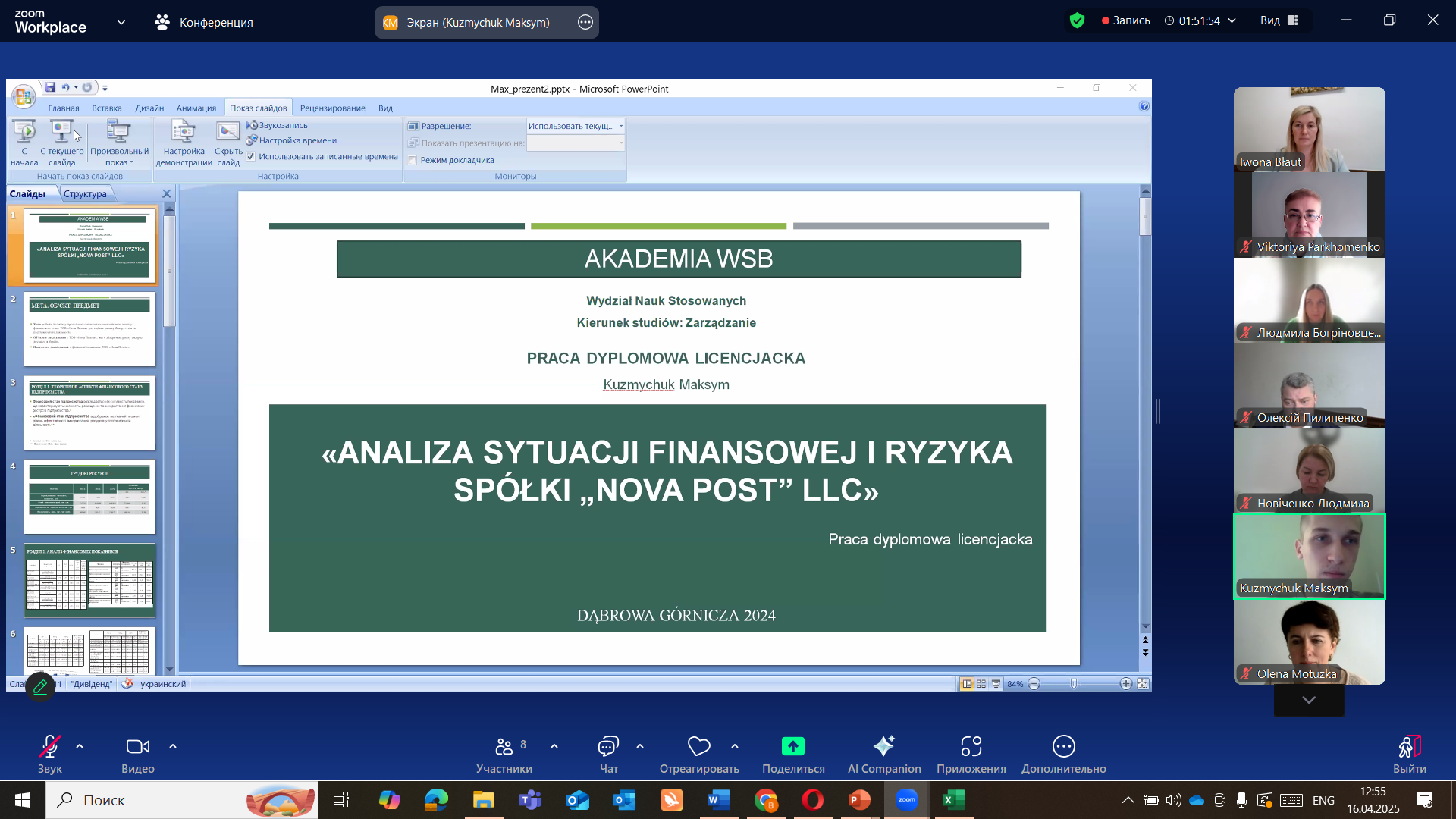The width and height of the screenshot is (1456, 819).
Task: Switch to the Структура outline tab
Action: tap(85, 194)
